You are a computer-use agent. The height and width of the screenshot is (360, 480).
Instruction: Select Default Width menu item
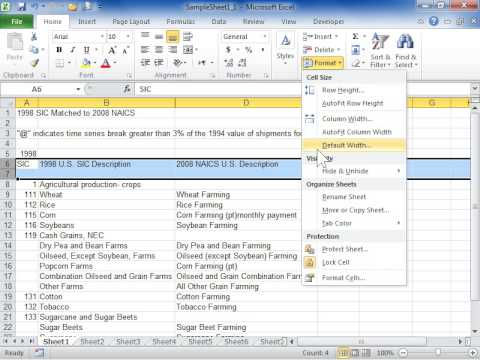click(354, 145)
